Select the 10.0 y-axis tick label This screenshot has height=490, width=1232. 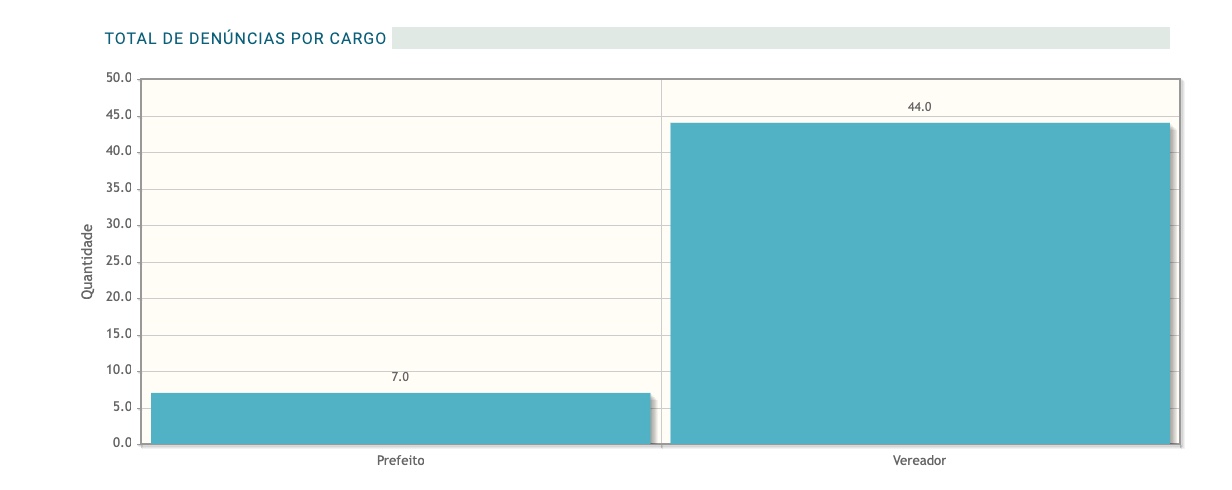point(119,370)
